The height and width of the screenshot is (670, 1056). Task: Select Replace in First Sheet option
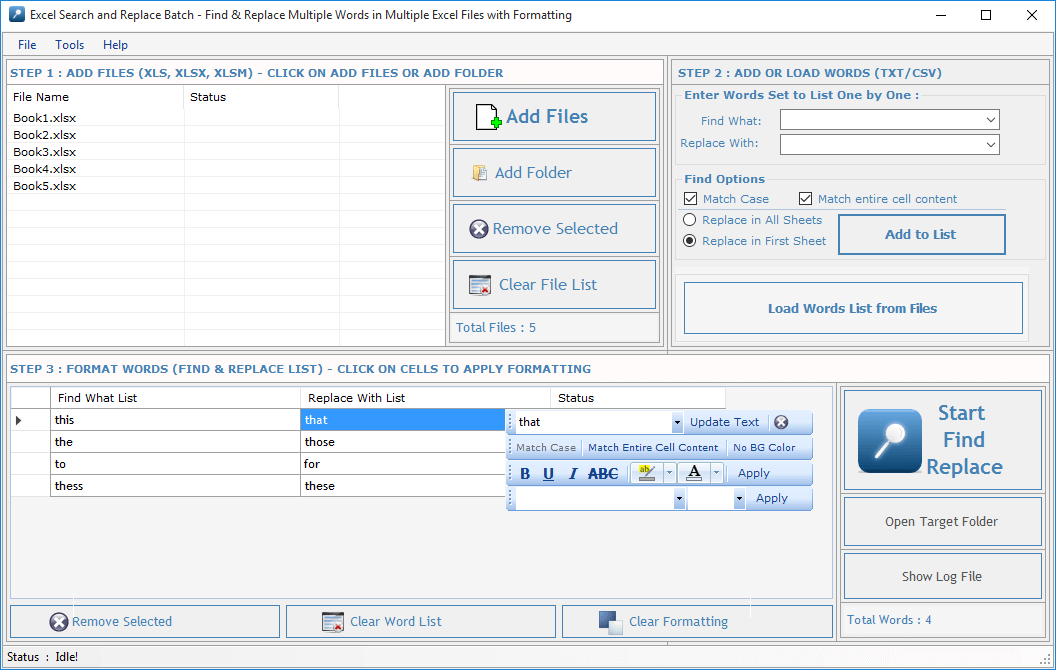(690, 240)
